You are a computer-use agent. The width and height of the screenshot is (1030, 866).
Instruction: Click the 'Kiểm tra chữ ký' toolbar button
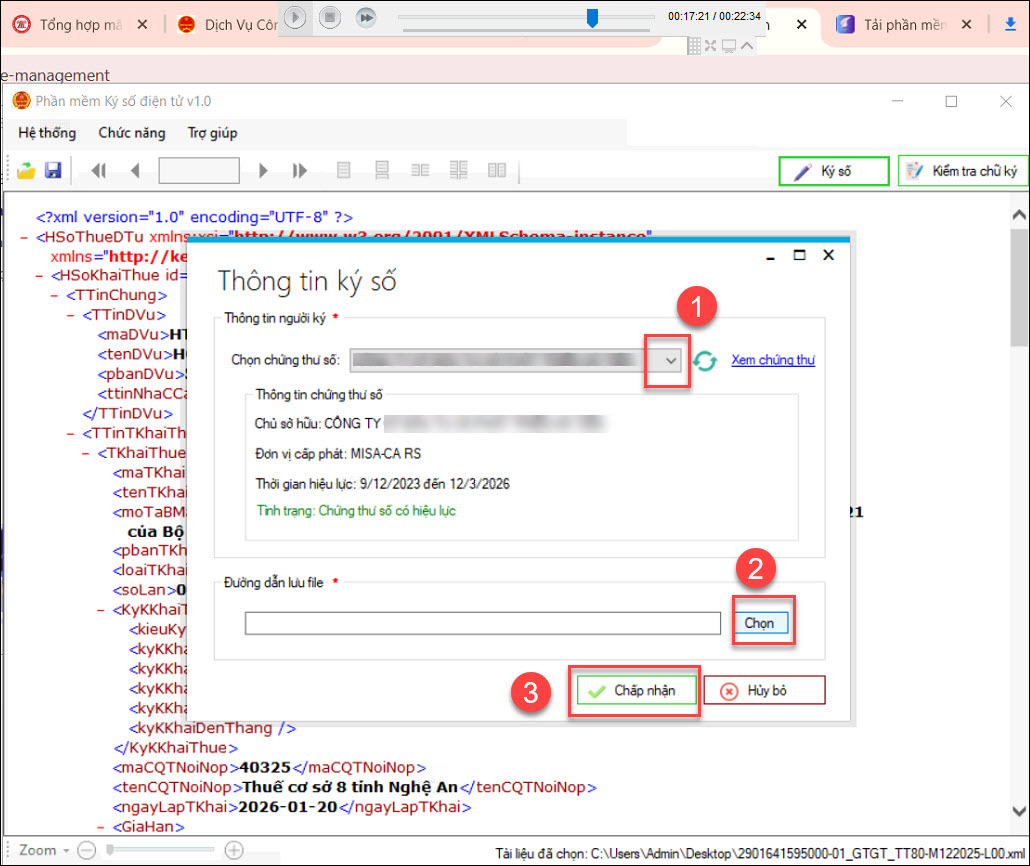pos(963,171)
